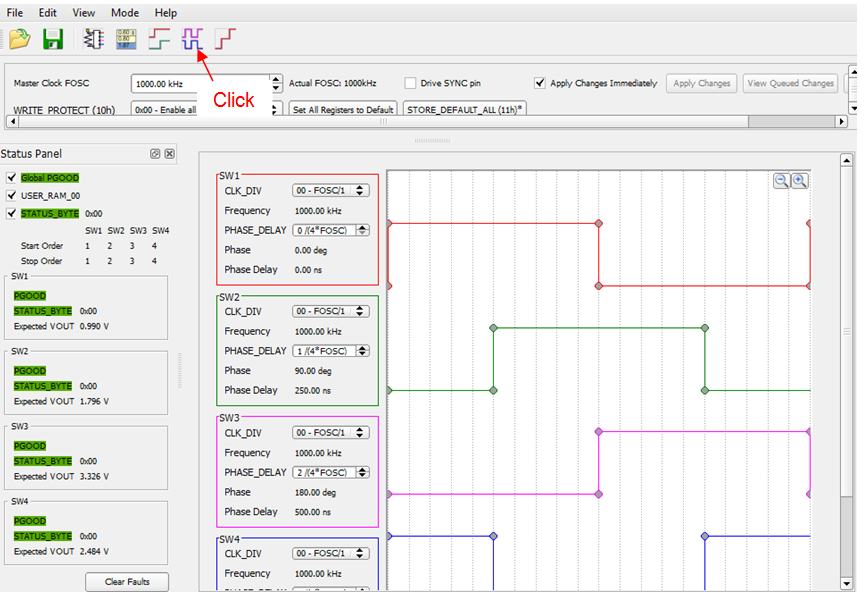Open the SW3 CLK_DIV dropdown
Viewport: 864px width, 600px height.
[x=330, y=433]
